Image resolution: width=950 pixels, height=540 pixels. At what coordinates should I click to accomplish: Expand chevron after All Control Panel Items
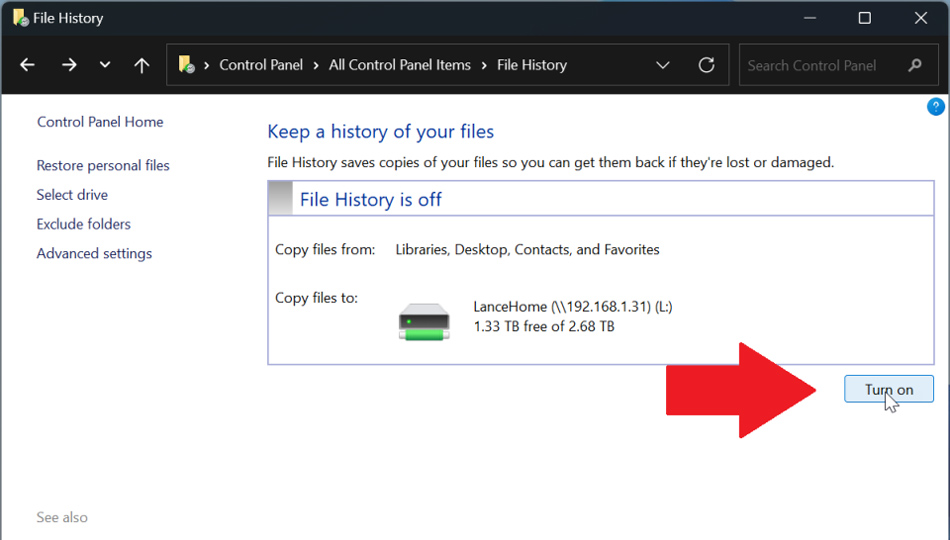(484, 65)
